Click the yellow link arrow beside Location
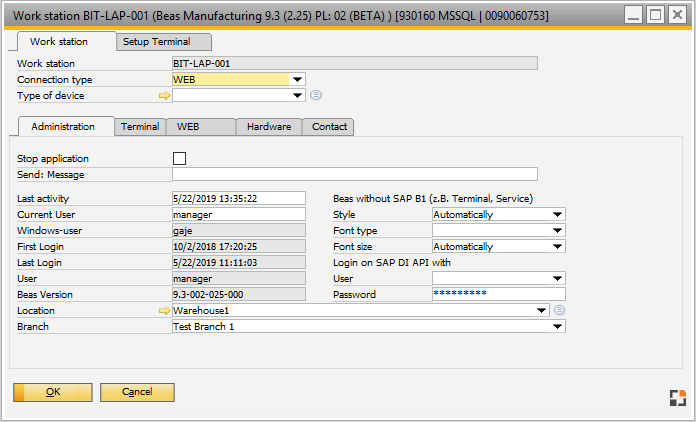The image size is (696, 422). (165, 311)
